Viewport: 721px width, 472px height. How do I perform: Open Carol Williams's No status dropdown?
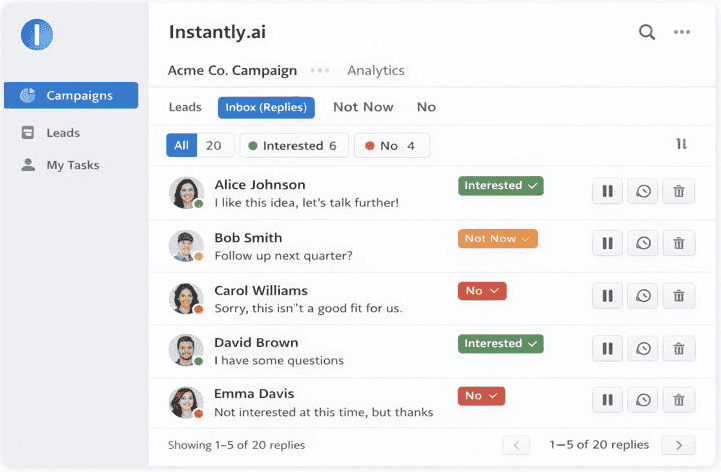click(482, 291)
